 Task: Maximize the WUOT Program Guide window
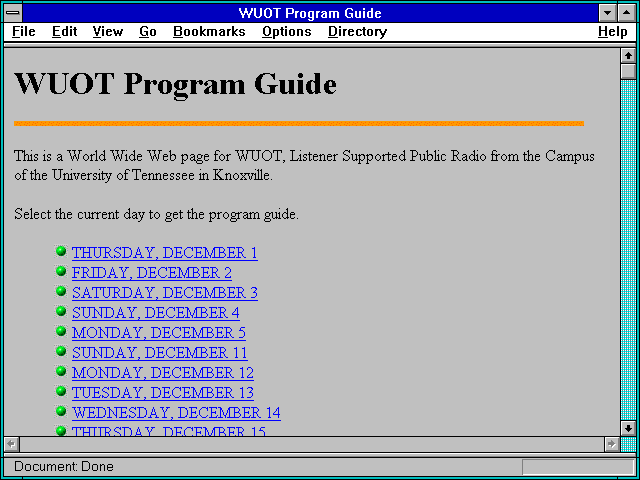pos(627,13)
